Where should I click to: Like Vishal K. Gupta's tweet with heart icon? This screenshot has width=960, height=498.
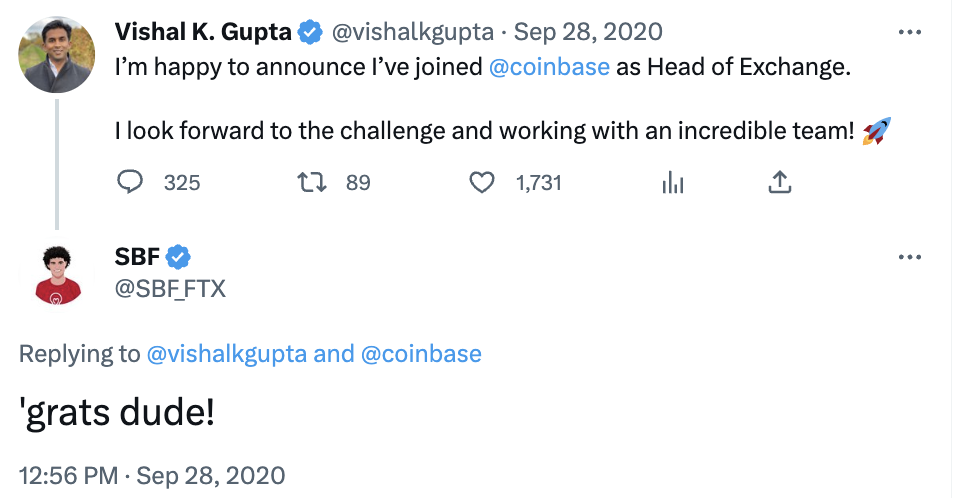coord(483,182)
